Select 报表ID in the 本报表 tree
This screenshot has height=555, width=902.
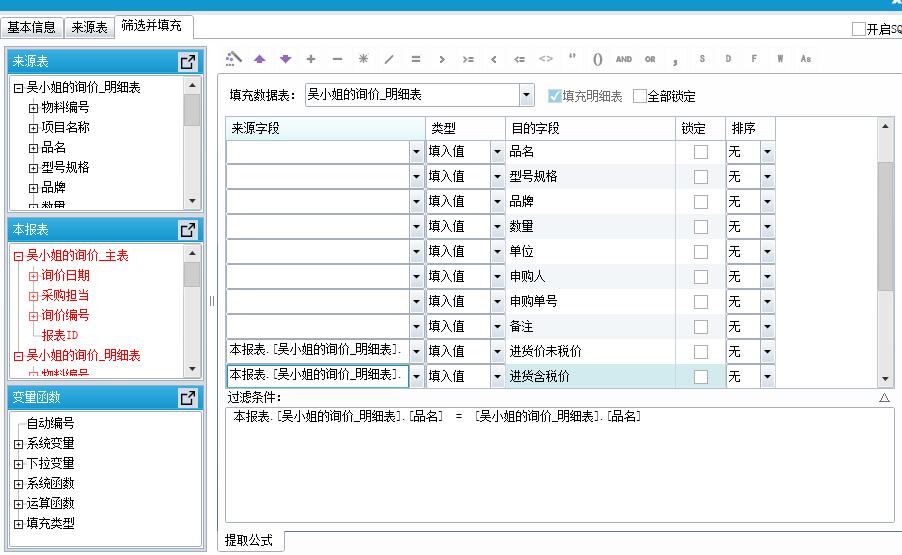click(x=60, y=335)
